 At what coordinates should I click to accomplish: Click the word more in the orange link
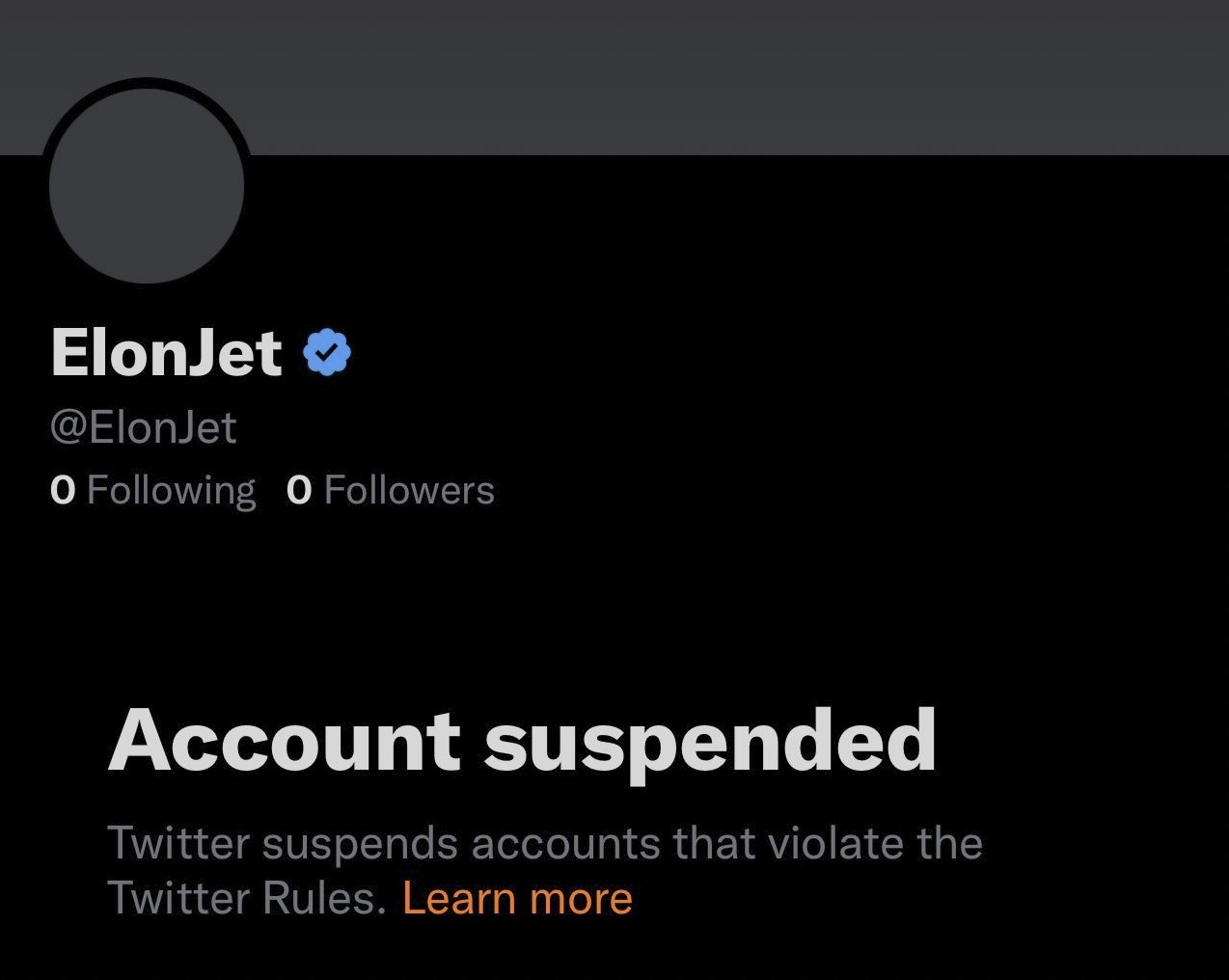[581, 898]
